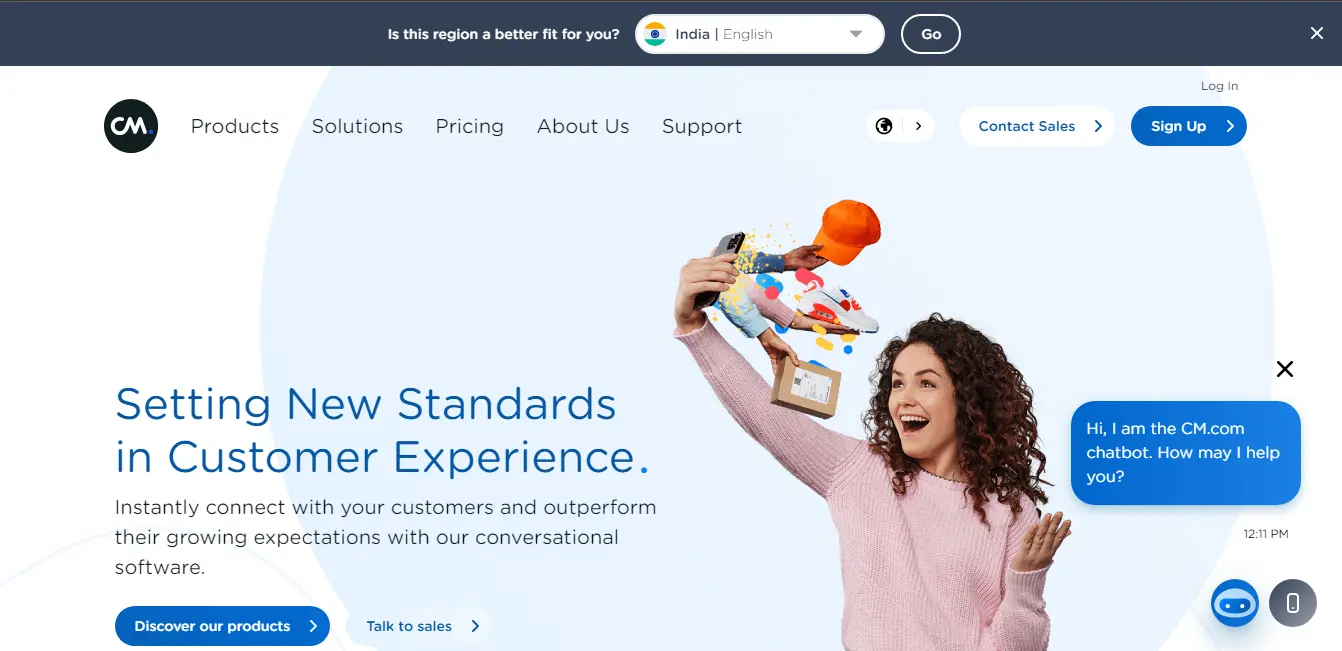Image resolution: width=1342 pixels, height=651 pixels.
Task: Click the dropdown arrow in the region selector
Action: coord(856,34)
